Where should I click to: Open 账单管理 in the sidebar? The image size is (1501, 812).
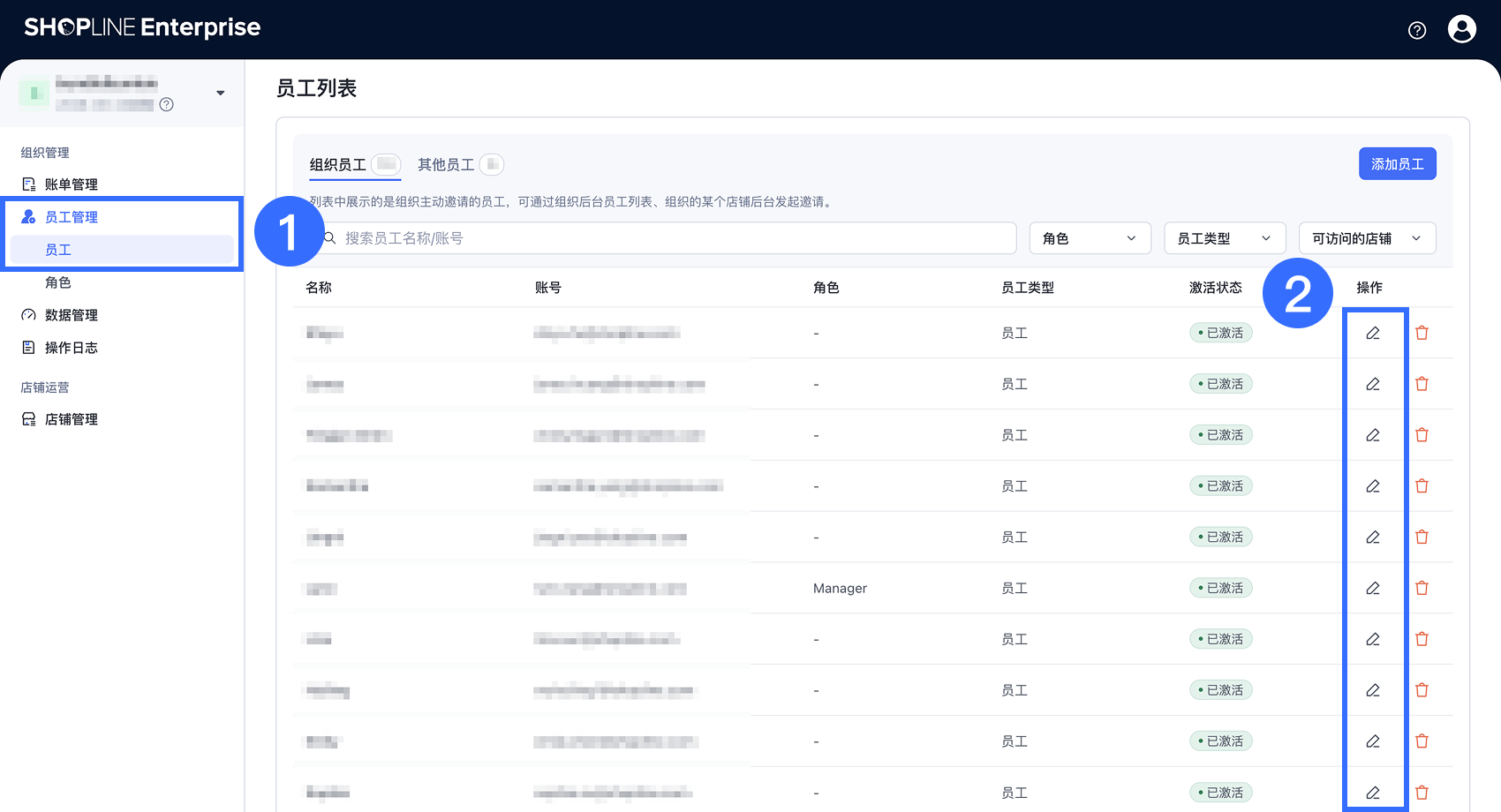click(71, 184)
